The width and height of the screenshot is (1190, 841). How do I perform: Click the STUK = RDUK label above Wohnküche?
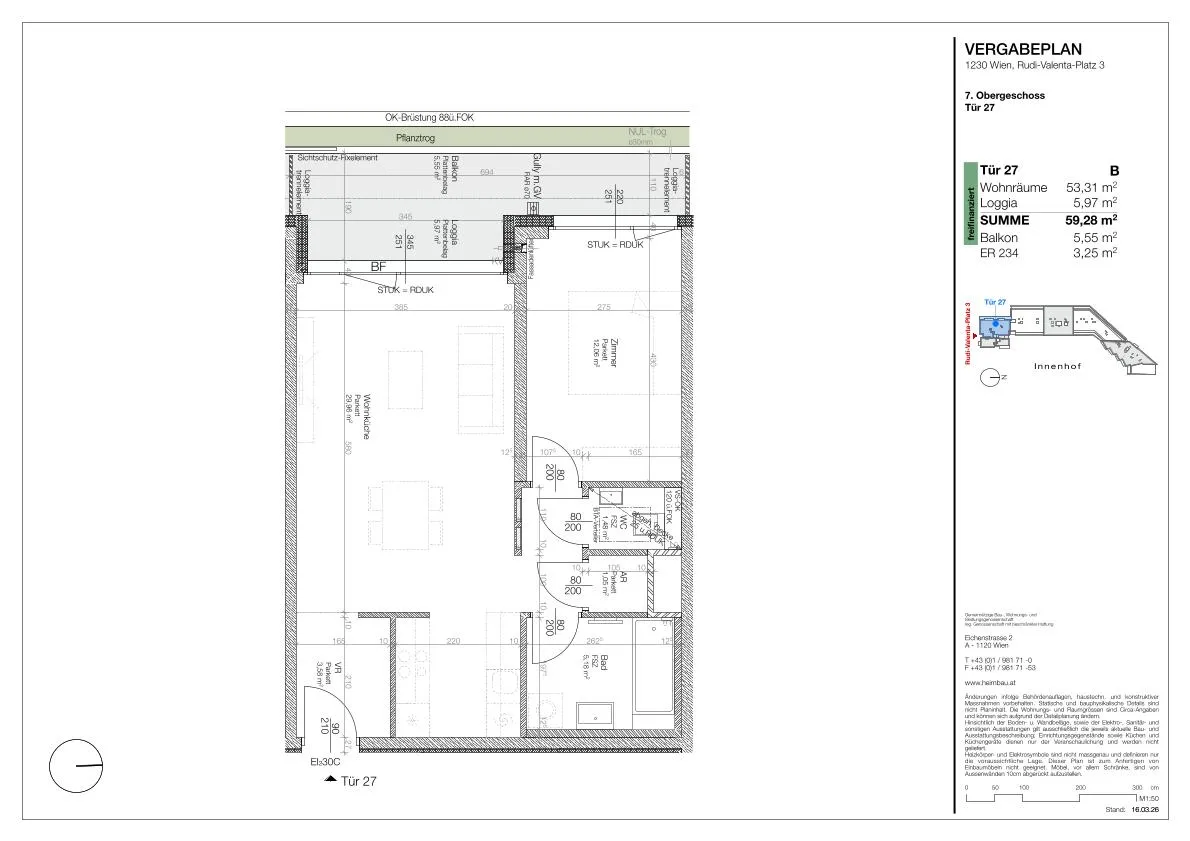click(x=405, y=290)
